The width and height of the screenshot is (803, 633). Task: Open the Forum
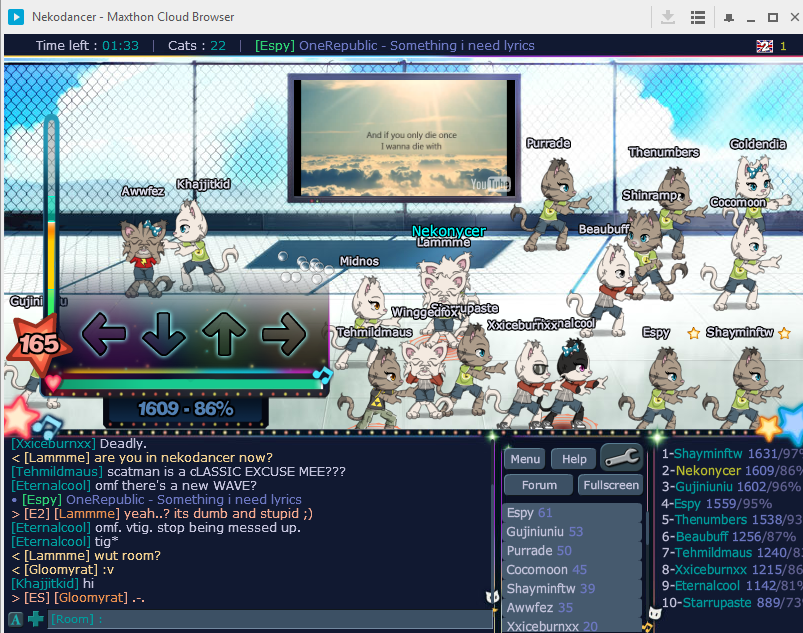[538, 484]
